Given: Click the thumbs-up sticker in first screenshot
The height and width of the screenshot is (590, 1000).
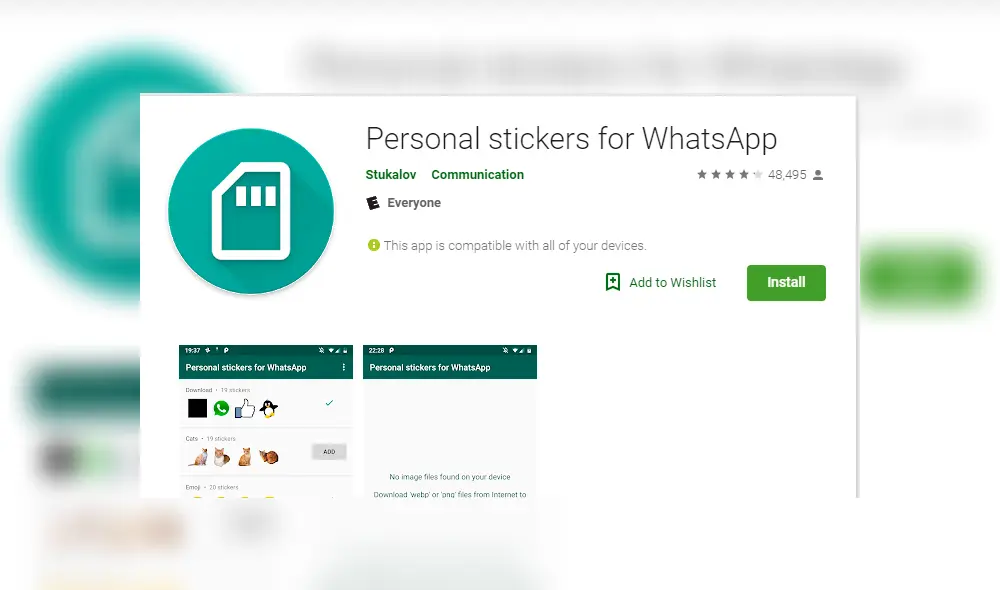Looking at the screenshot, I should 244,408.
